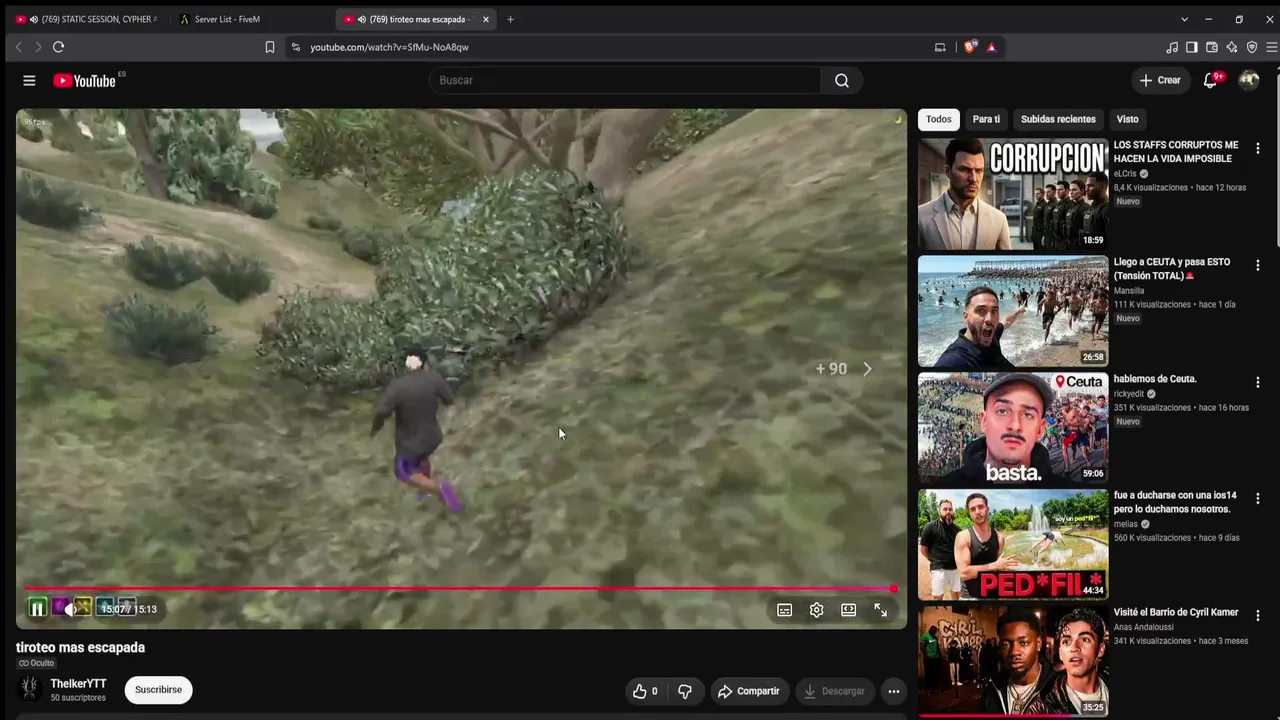The width and height of the screenshot is (1280, 720).
Task: Open options for 'fue a ducharse' video
Action: [x=1258, y=498]
